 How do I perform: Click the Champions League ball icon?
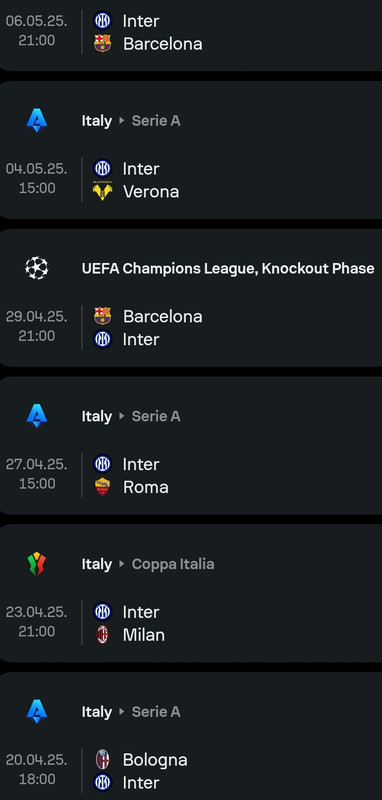tap(37, 268)
